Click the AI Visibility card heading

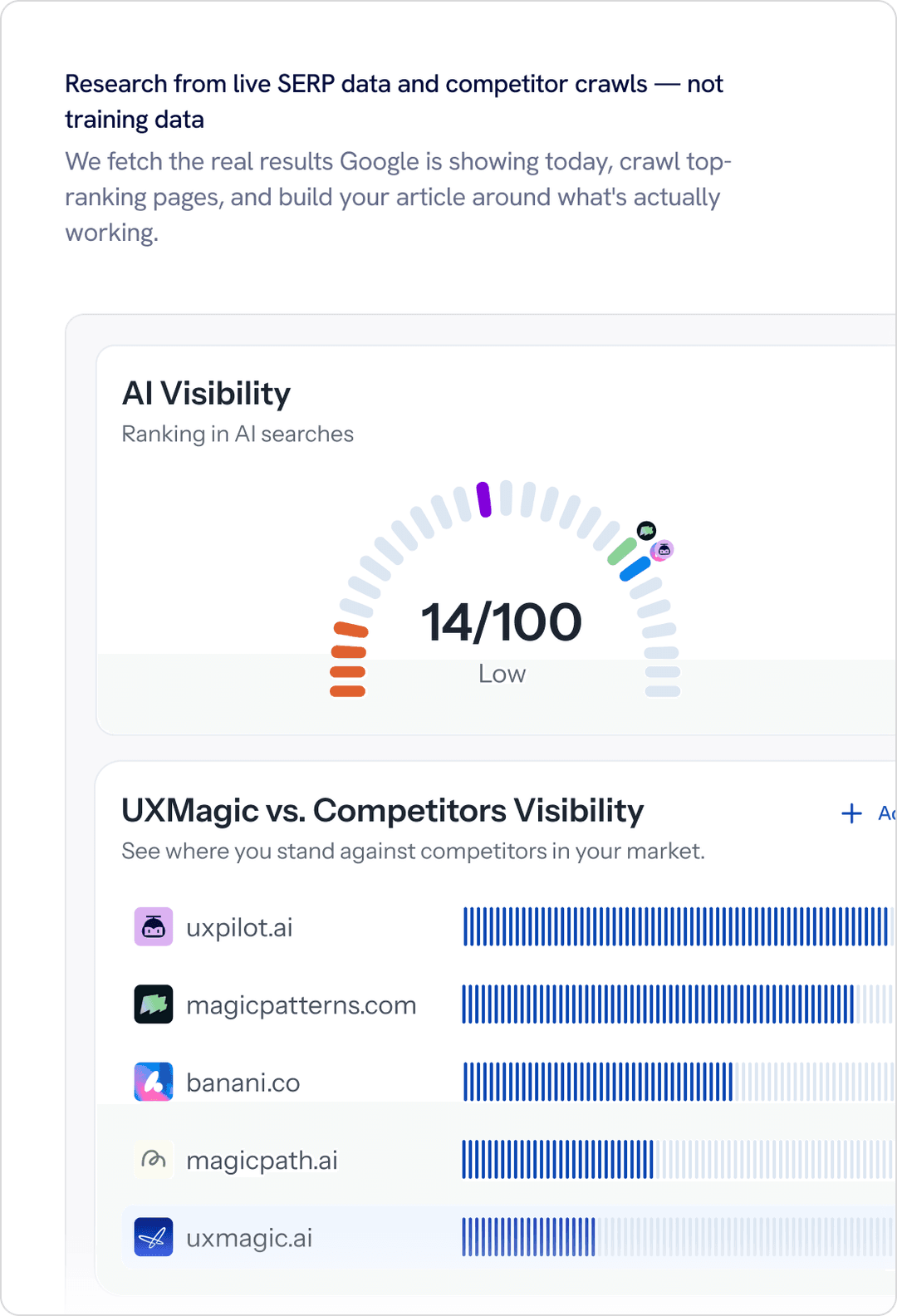pyautogui.click(x=206, y=394)
